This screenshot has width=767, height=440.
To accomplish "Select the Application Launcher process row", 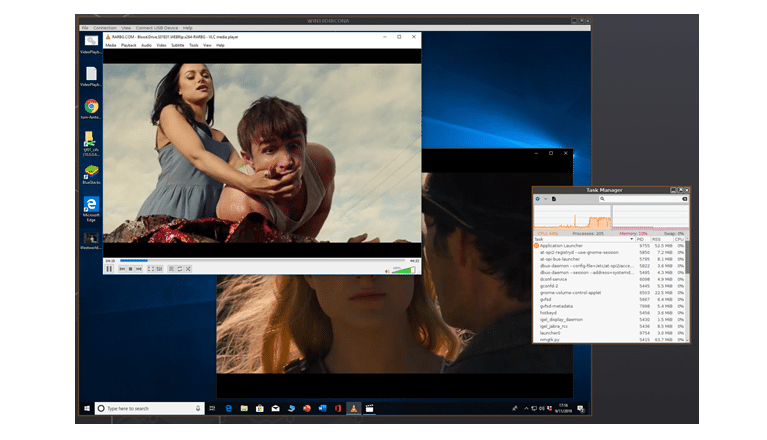I will 609,246.
